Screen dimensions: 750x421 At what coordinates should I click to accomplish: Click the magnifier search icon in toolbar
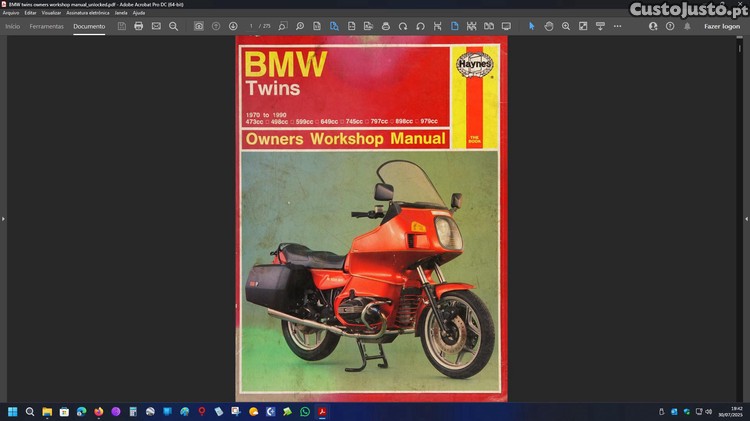173,26
